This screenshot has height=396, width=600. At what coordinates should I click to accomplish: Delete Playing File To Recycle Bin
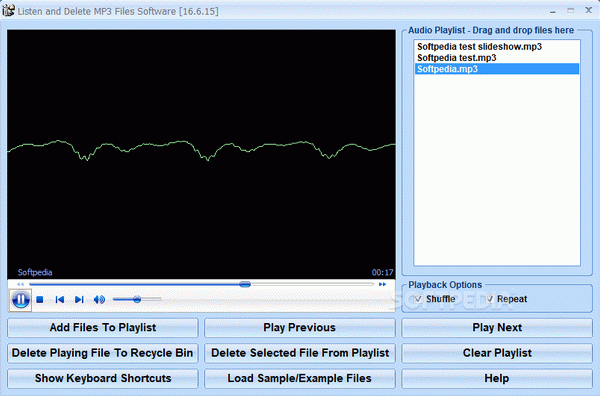coord(103,353)
